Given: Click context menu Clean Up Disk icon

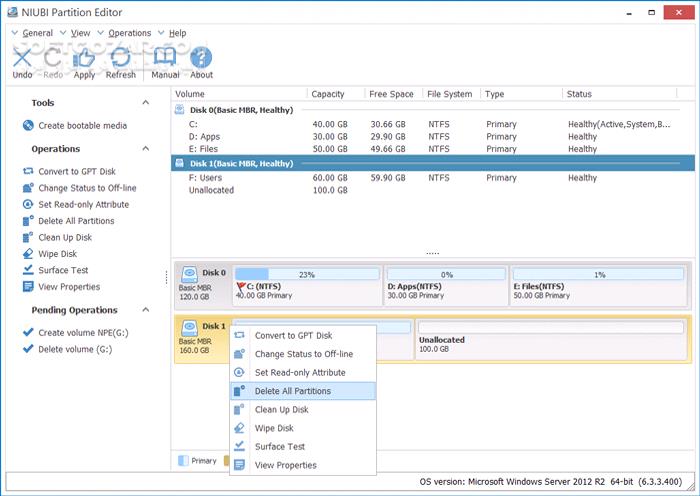Looking at the screenshot, I should coord(239,409).
